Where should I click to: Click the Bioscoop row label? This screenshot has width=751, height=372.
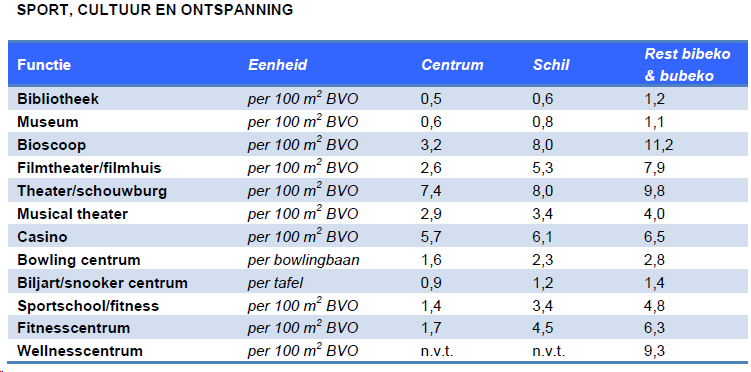coord(51,145)
